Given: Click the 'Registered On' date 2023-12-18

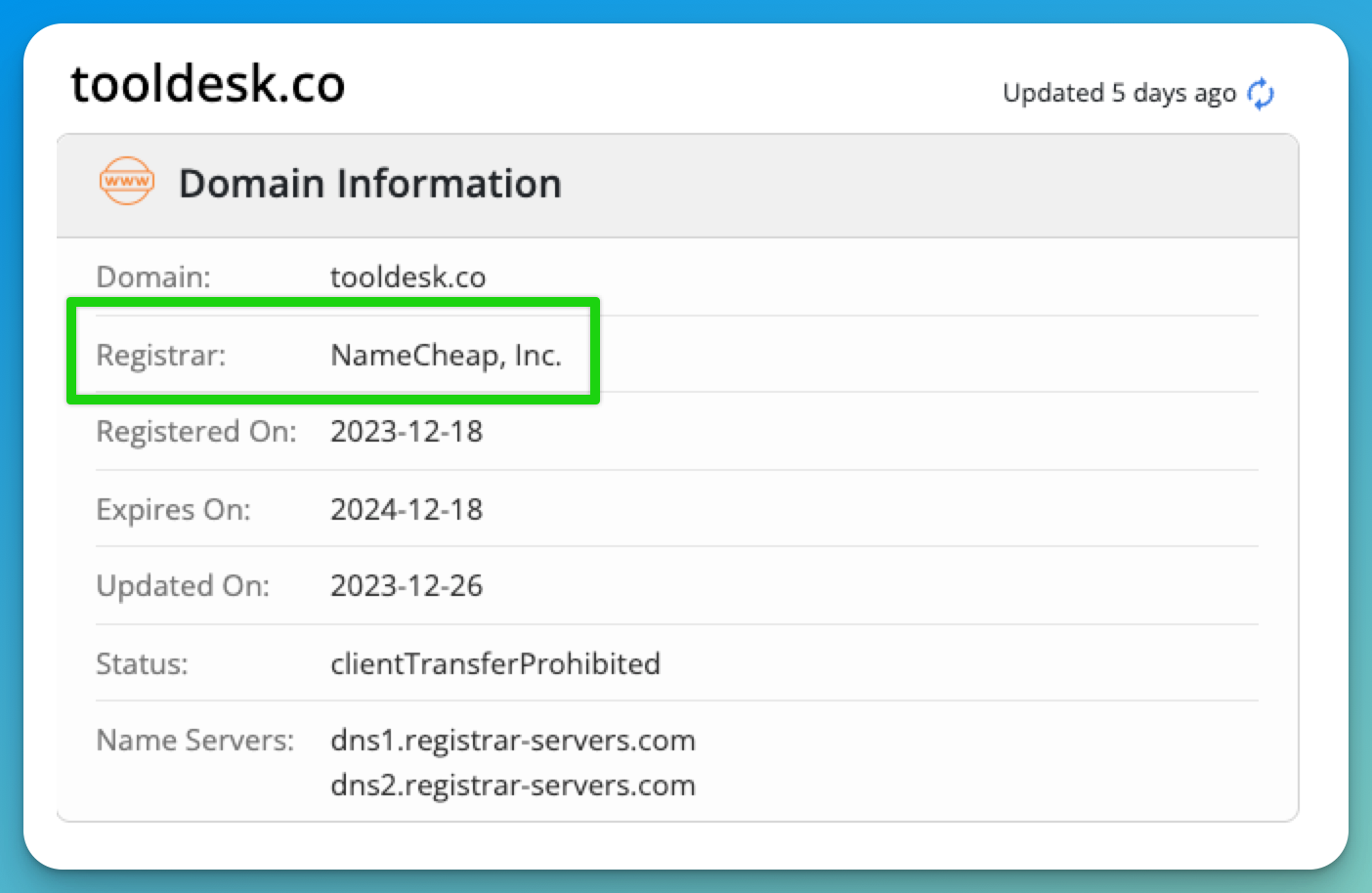Looking at the screenshot, I should coord(407,432).
